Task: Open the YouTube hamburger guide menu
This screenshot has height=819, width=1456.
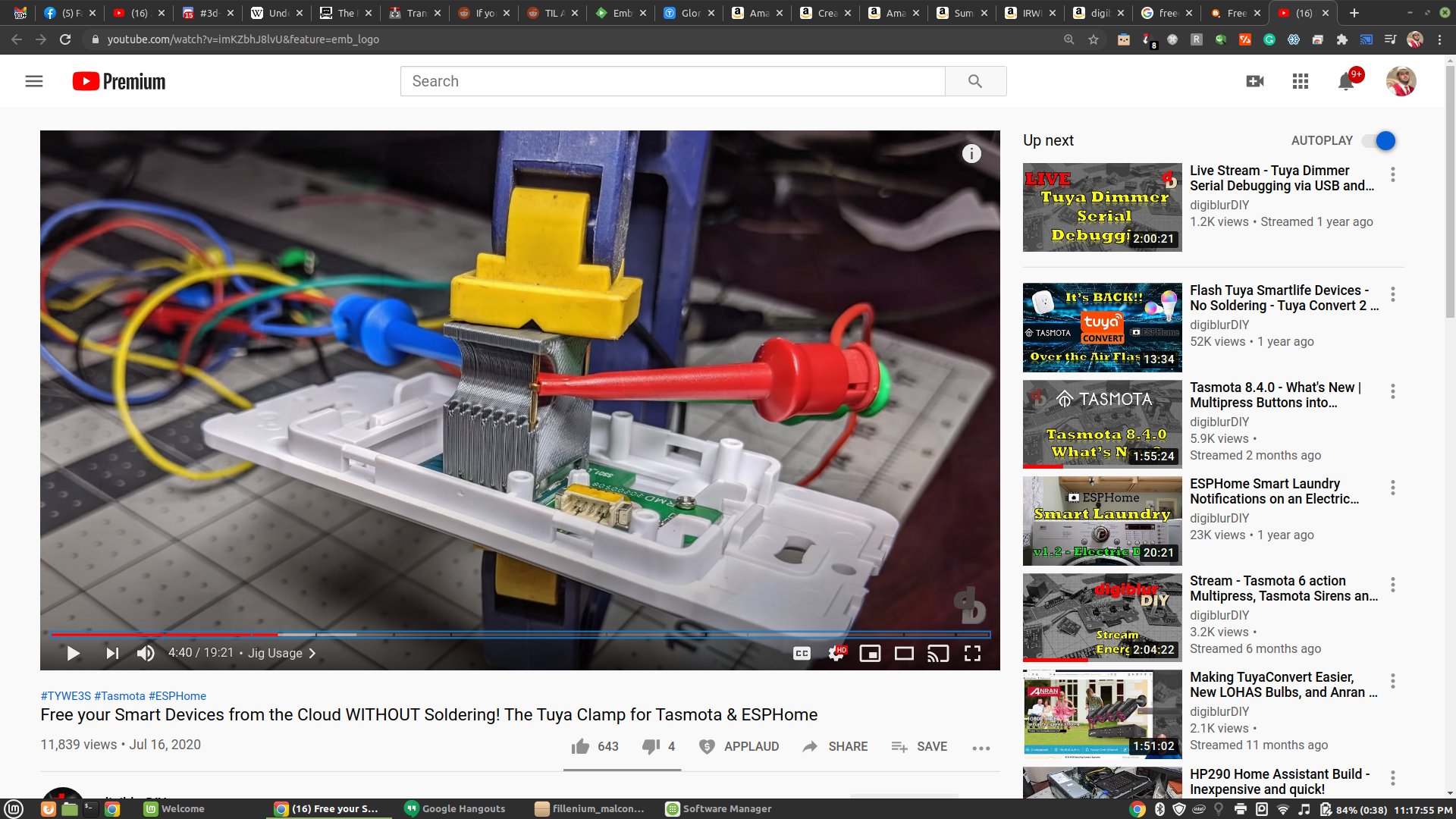Action: click(34, 81)
